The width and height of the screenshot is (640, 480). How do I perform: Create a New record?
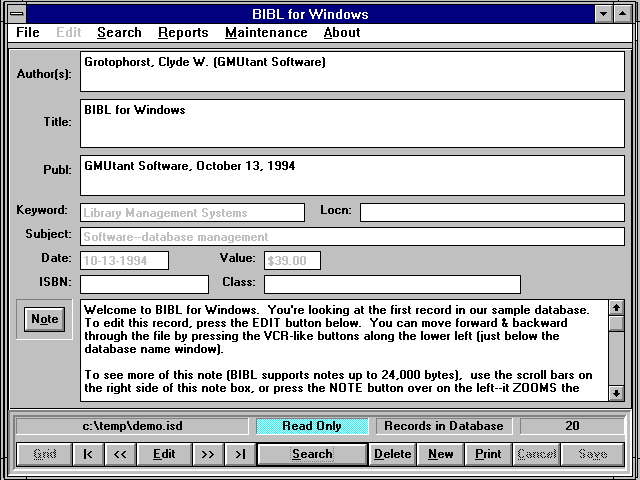tap(440, 454)
